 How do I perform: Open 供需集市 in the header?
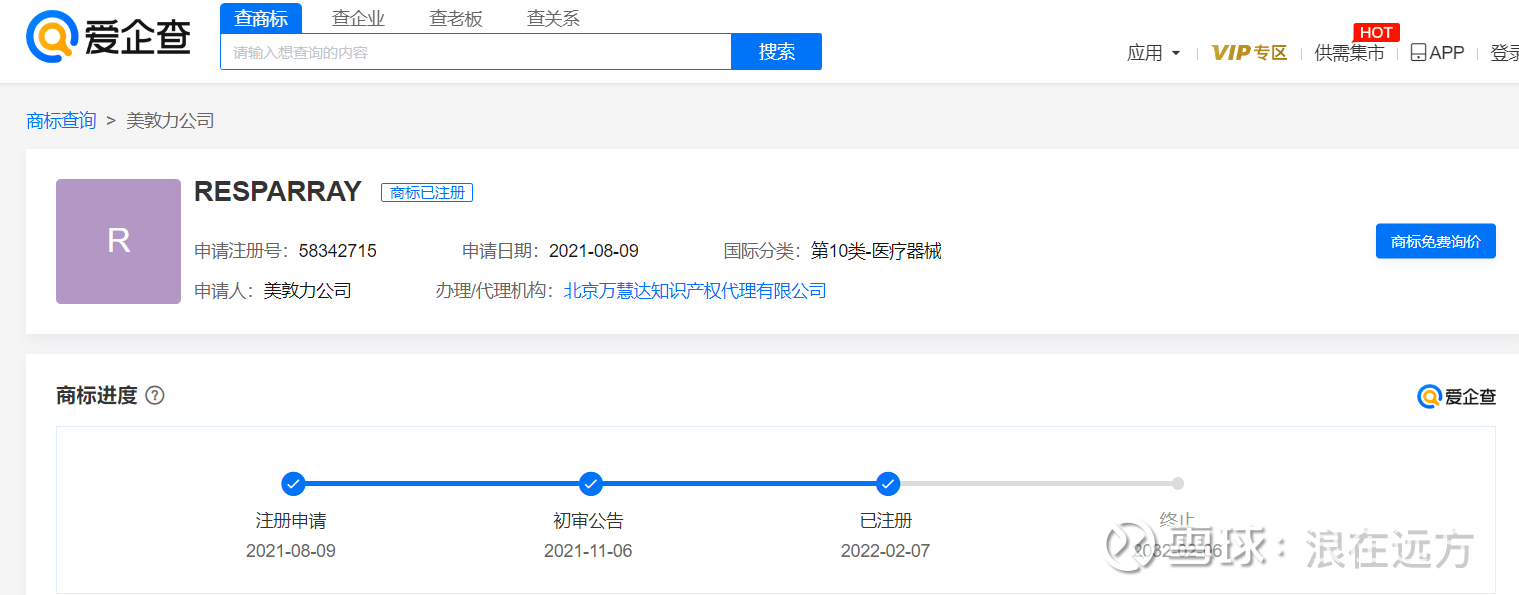pyautogui.click(x=1349, y=53)
